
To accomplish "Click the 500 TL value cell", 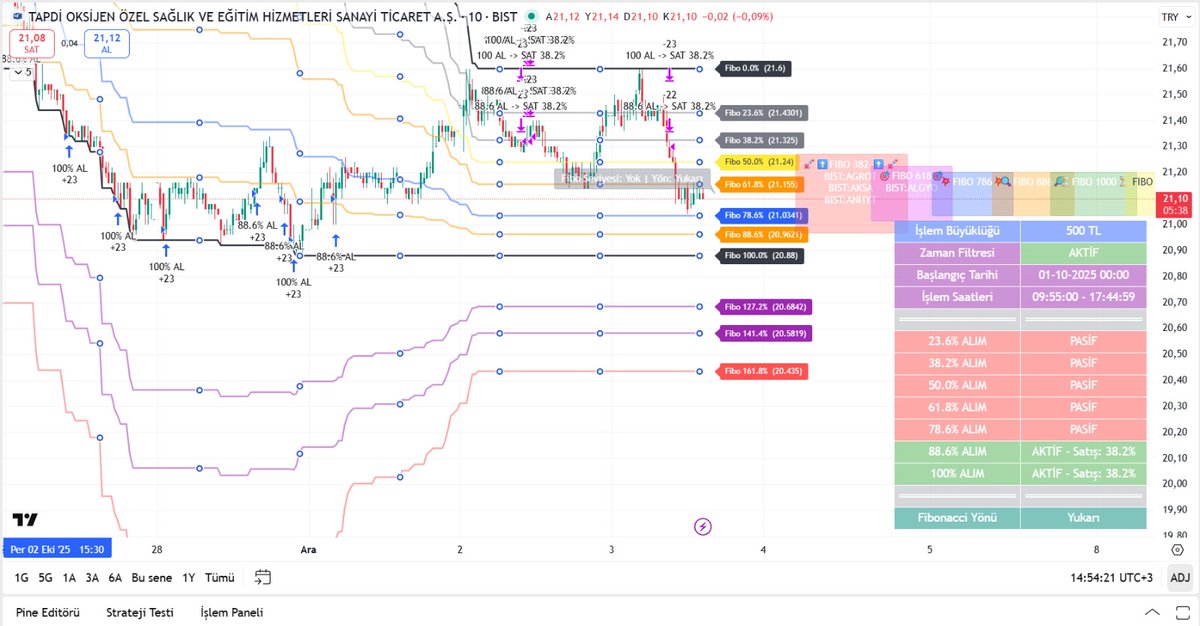I will 1084,231.
